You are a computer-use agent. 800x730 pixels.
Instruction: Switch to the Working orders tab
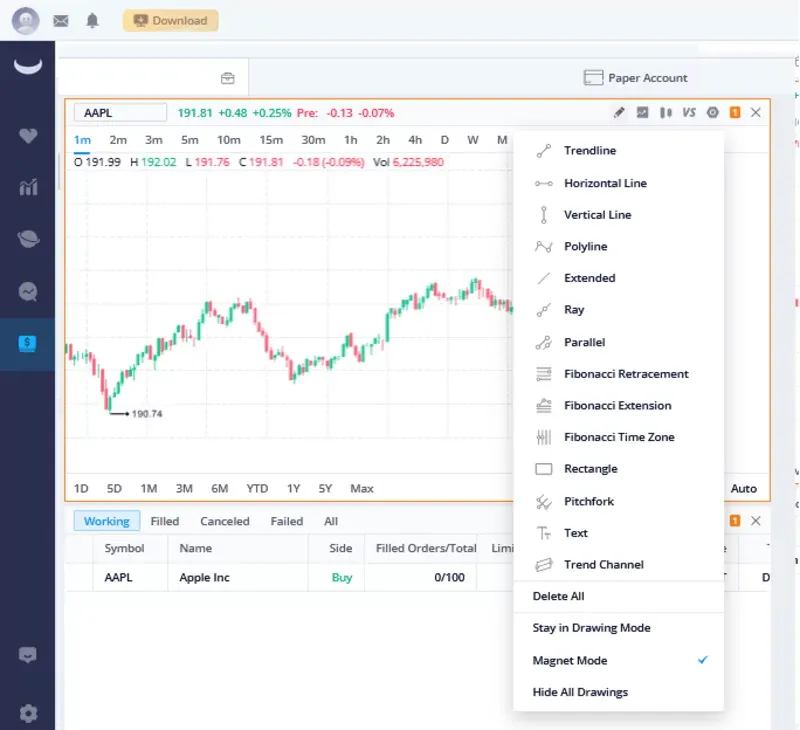(x=107, y=521)
